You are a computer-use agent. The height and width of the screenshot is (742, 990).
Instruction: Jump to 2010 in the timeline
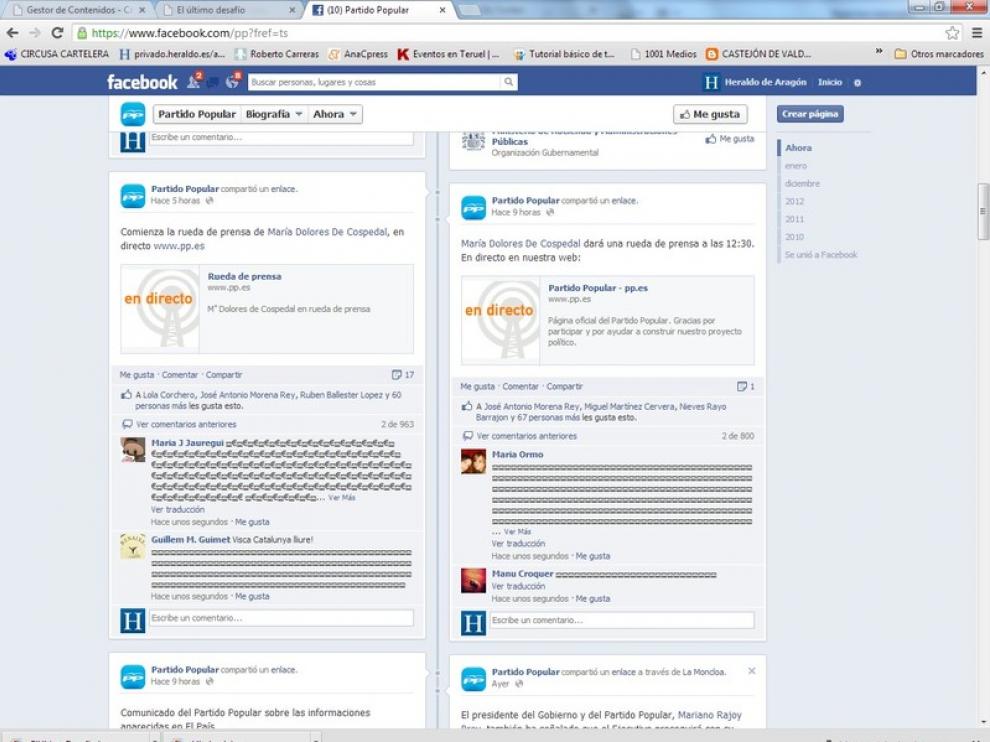[794, 237]
